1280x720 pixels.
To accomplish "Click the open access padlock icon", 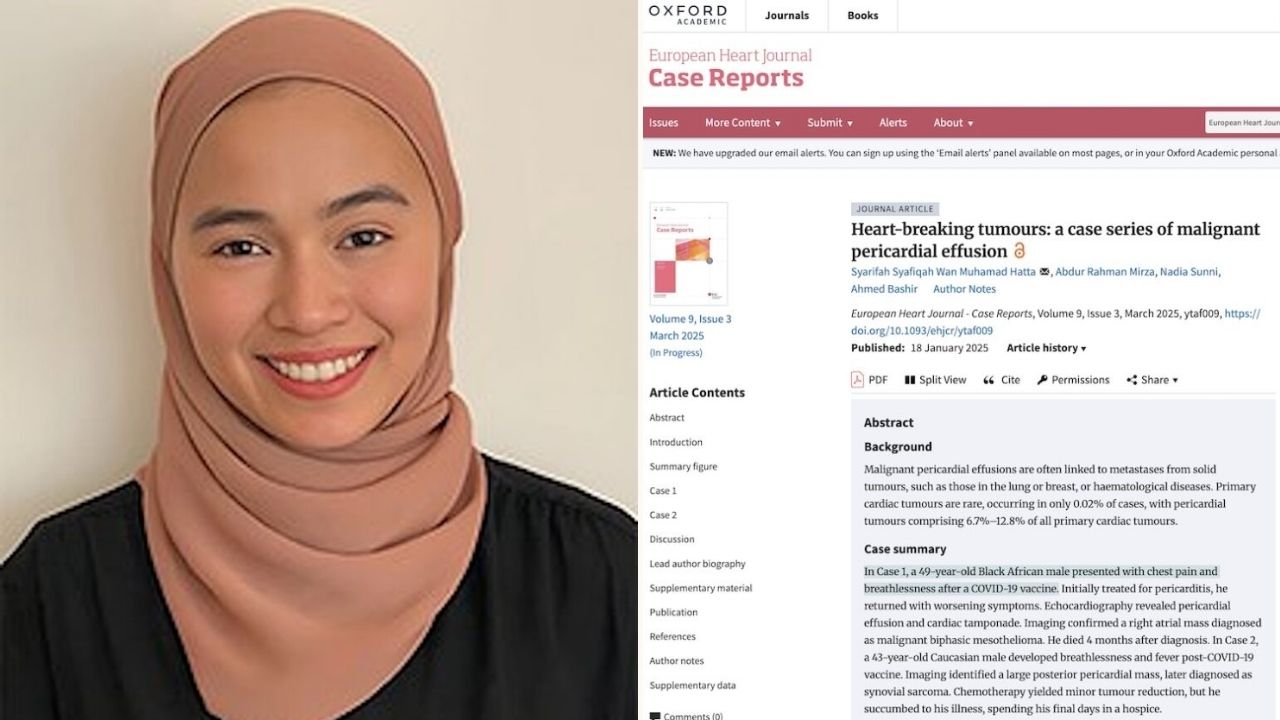I will (x=1020, y=251).
